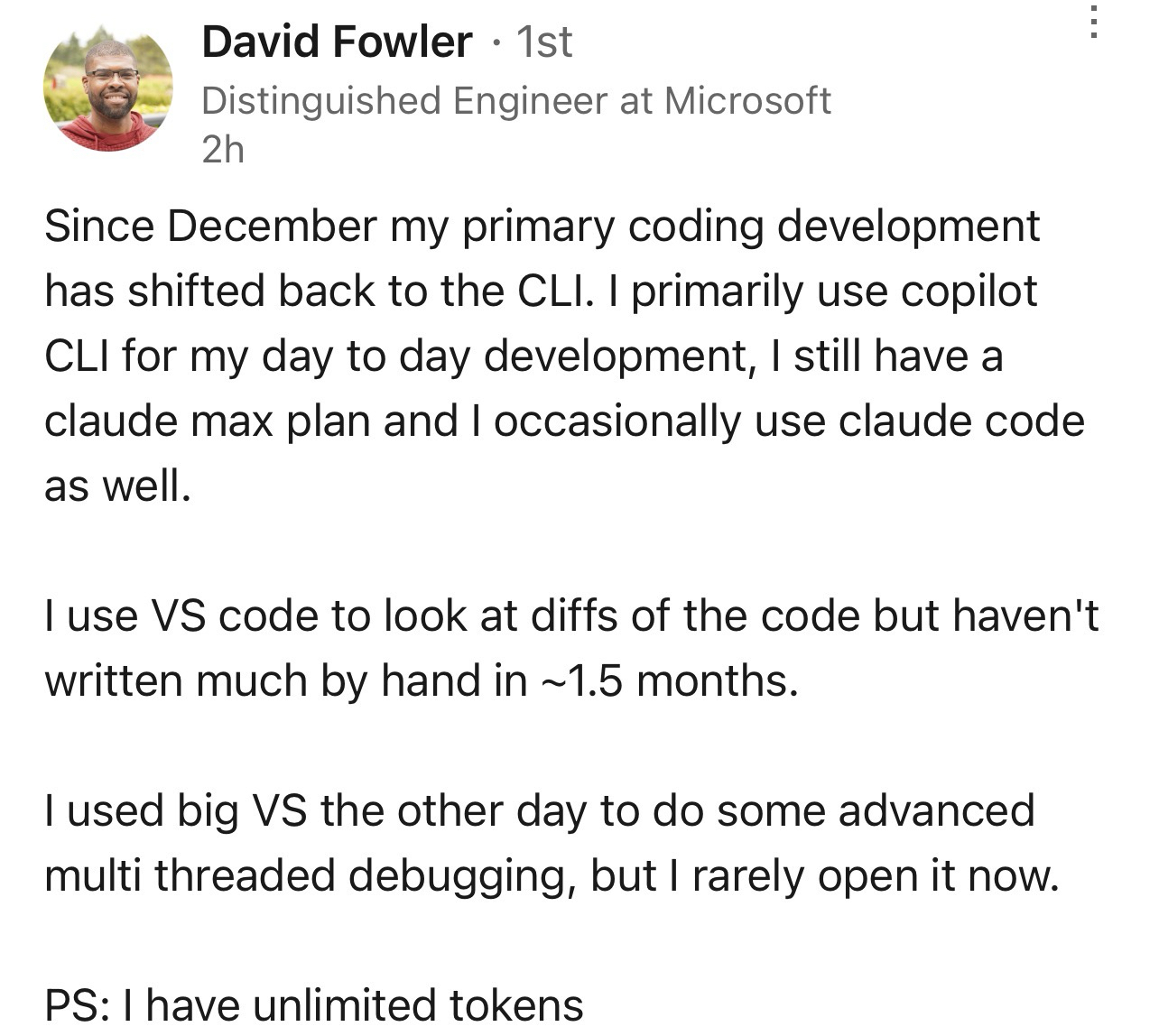
Task: Click the rarely open it now phrase
Action: [x=874, y=875]
